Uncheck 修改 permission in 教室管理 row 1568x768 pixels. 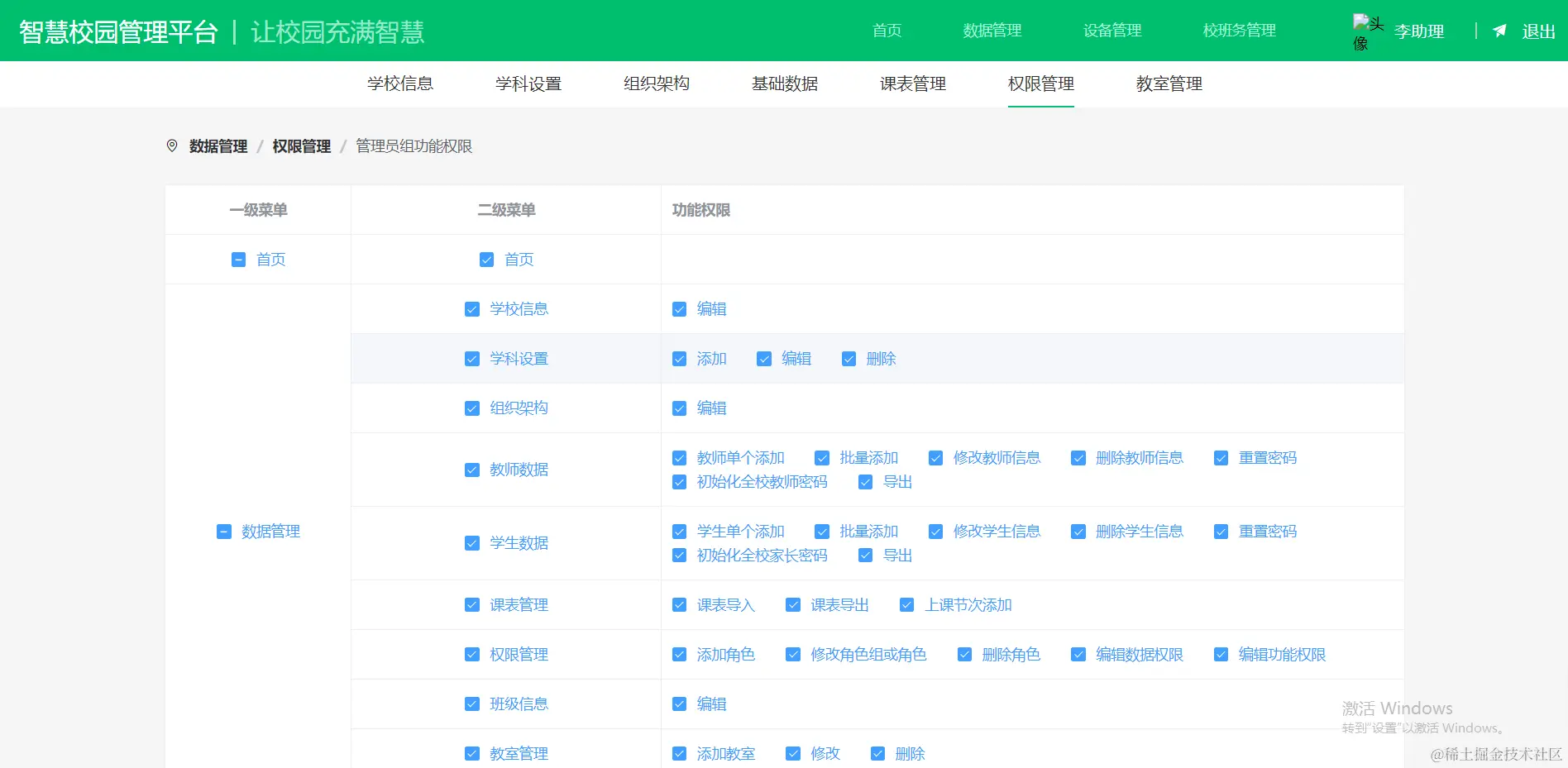click(x=792, y=754)
